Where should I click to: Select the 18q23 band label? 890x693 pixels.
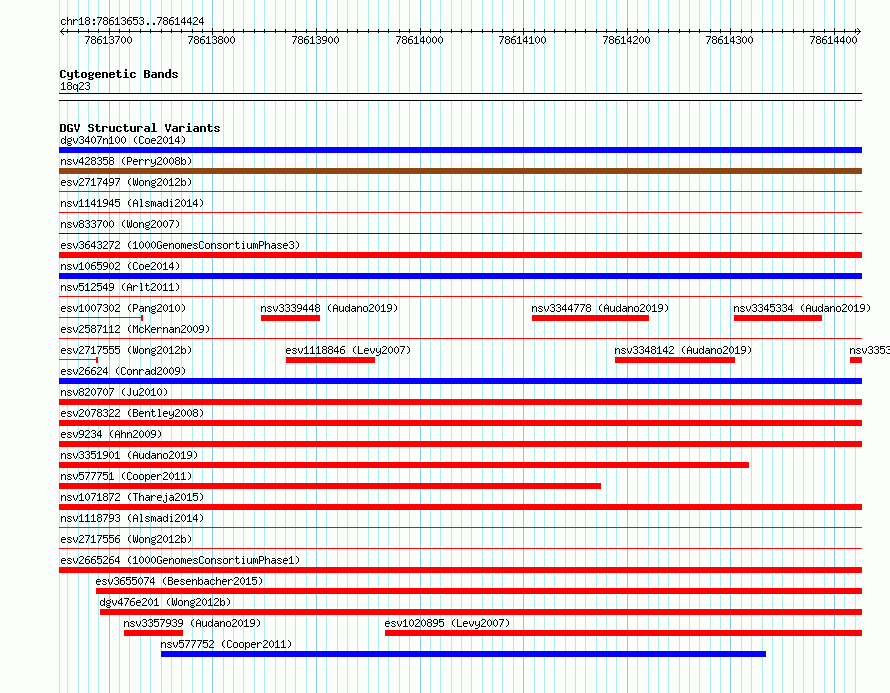point(75,86)
